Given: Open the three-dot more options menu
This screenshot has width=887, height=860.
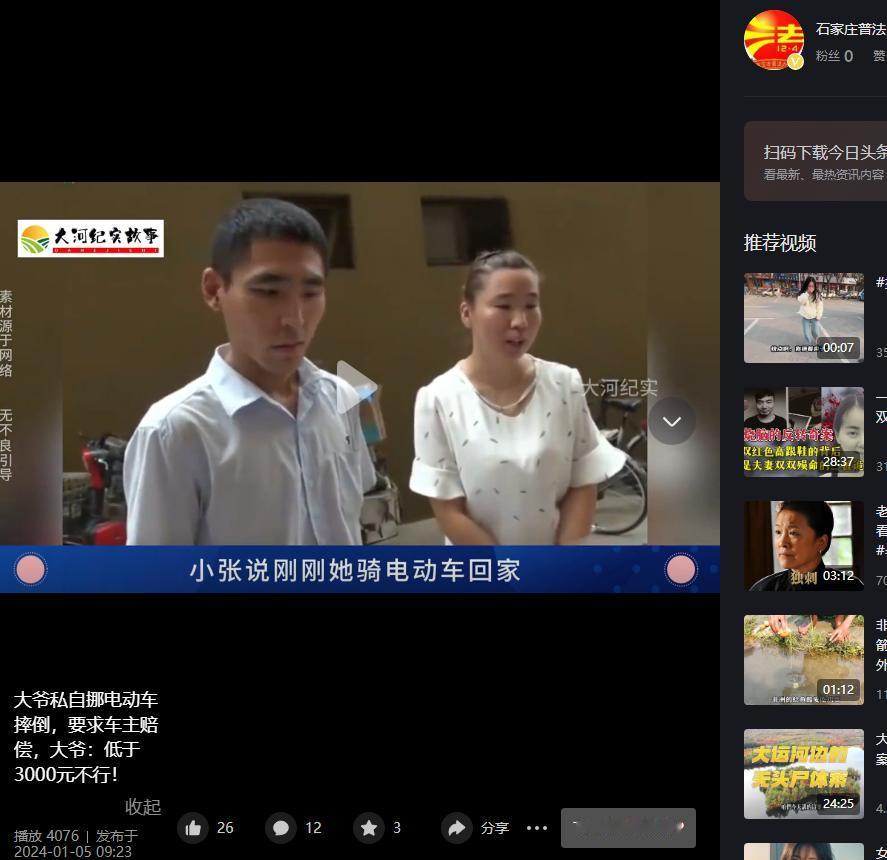Looking at the screenshot, I should 537,828.
